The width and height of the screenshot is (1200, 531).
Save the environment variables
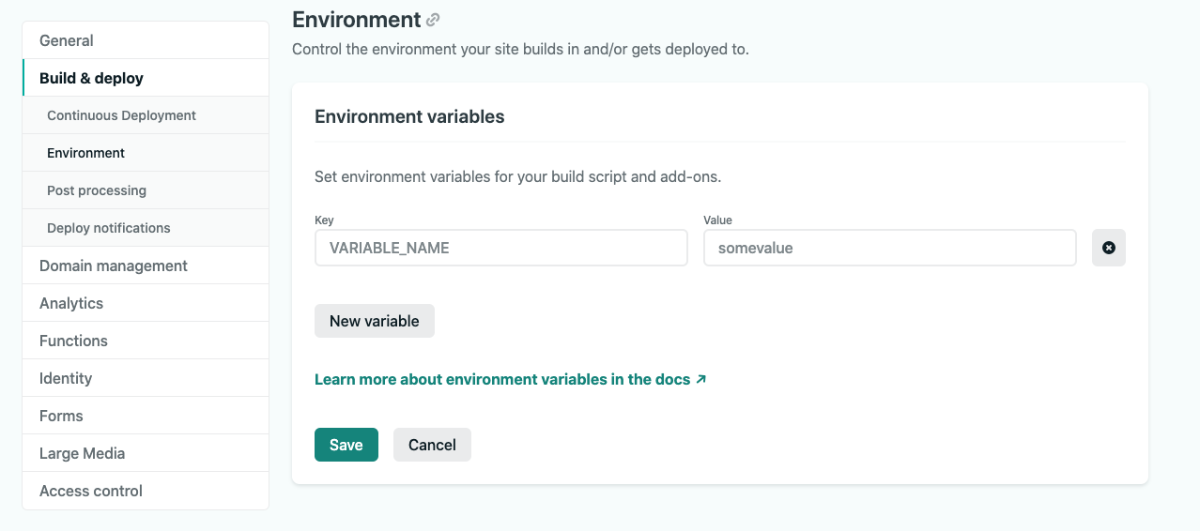(x=346, y=445)
